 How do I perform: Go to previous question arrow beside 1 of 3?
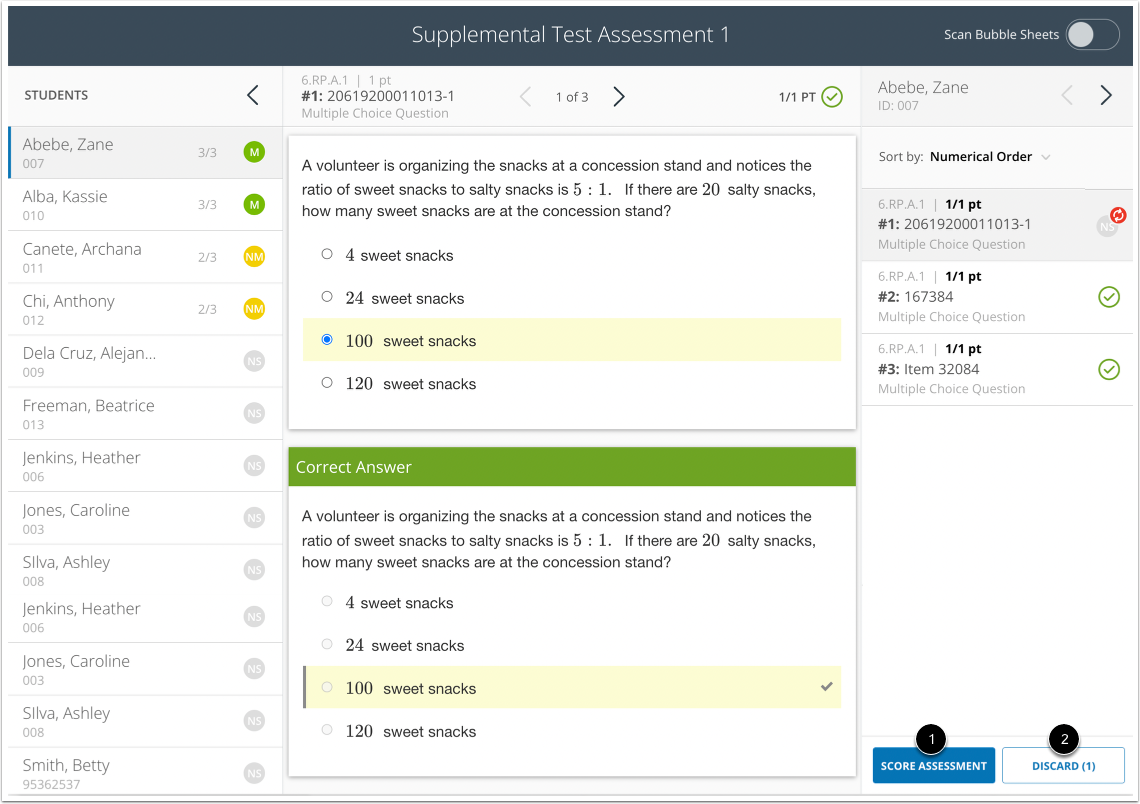525,97
